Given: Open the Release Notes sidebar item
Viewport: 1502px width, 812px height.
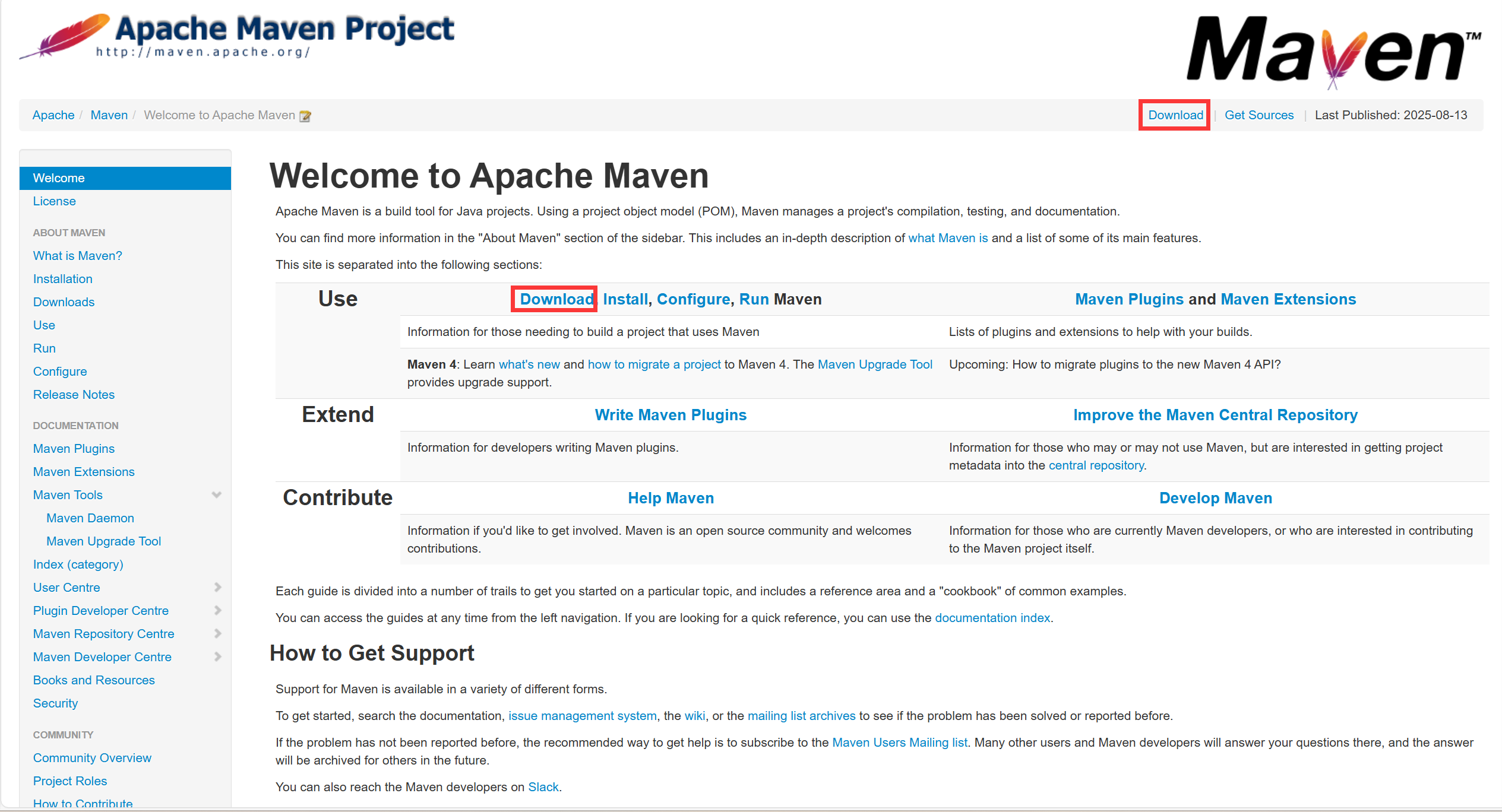Looking at the screenshot, I should click(x=74, y=395).
